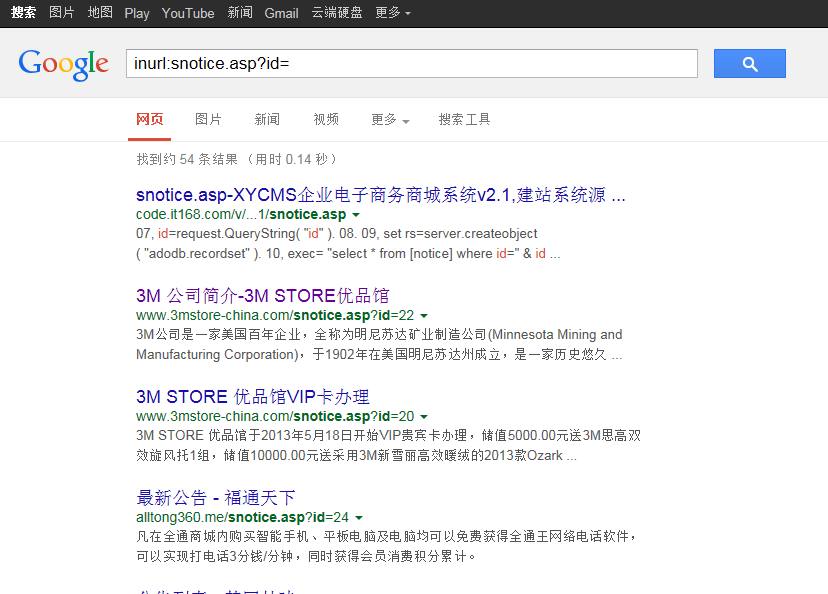Open the 最新公告 - 福通天下 result
Viewport: 828px width, 594px height.
[215, 497]
